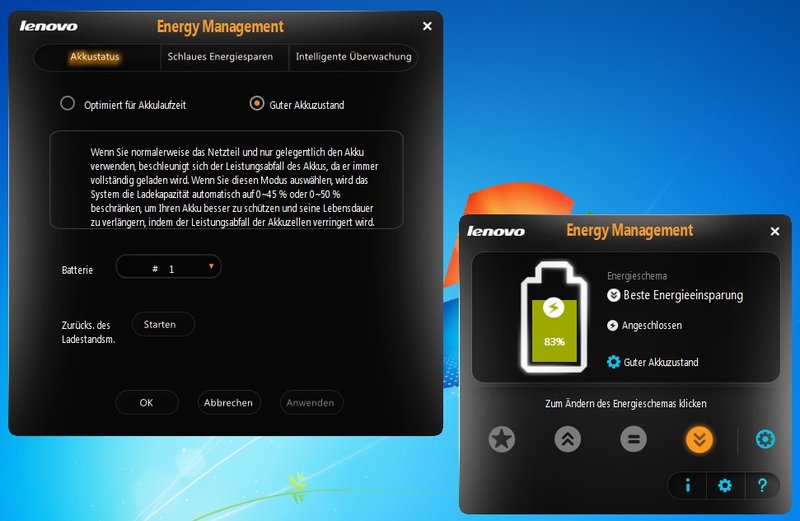Viewport: 800px width, 521px height.
Task: Choose the double up-arrow high performance plan
Action: (x=567, y=439)
